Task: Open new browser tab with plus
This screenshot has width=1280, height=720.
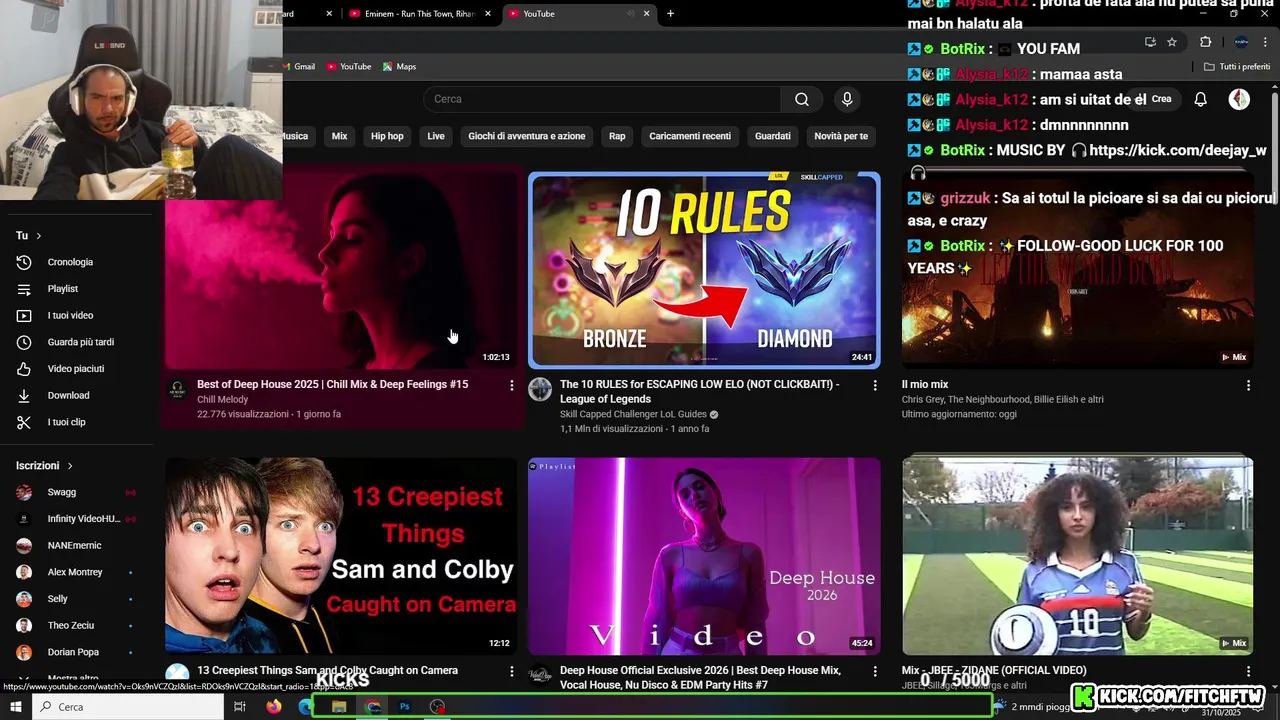Action: [670, 14]
